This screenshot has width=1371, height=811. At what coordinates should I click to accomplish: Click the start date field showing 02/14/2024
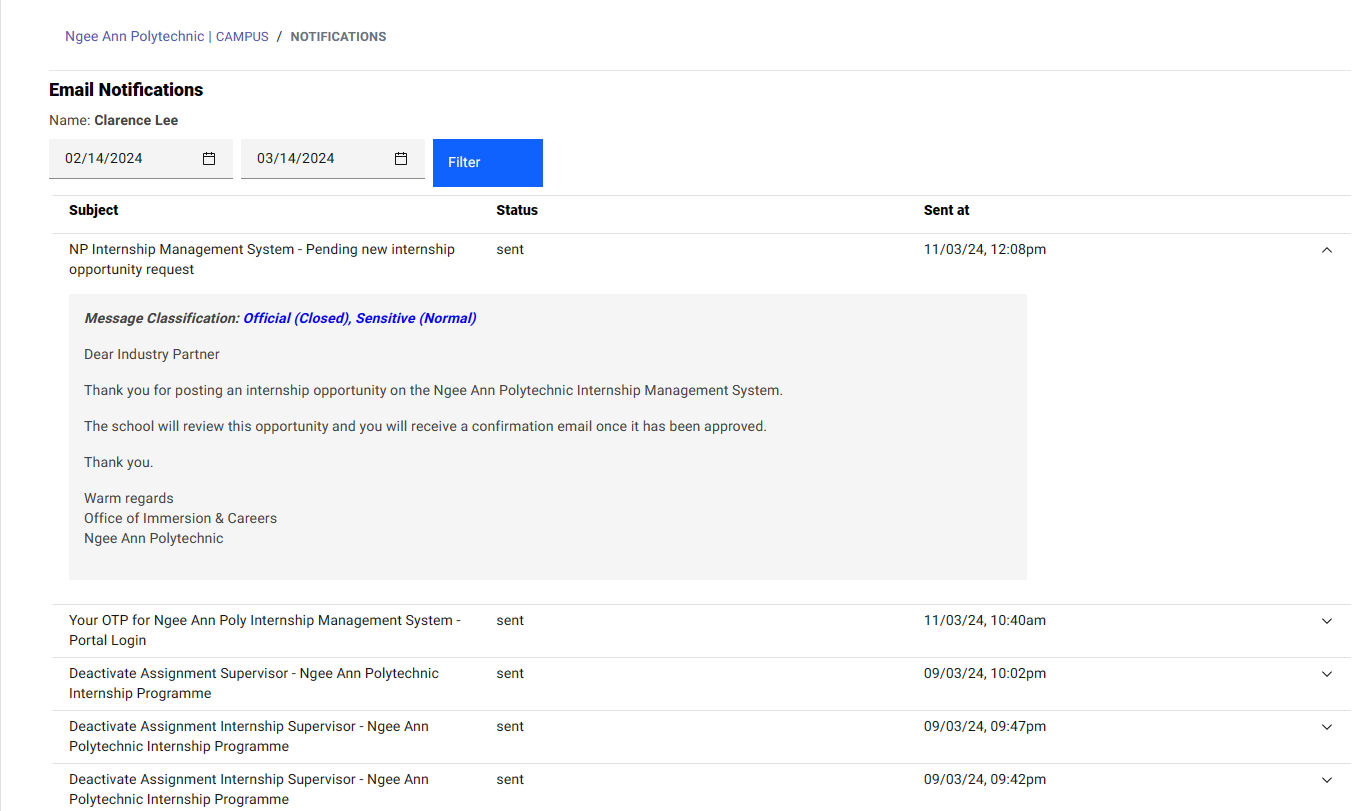tap(120, 159)
